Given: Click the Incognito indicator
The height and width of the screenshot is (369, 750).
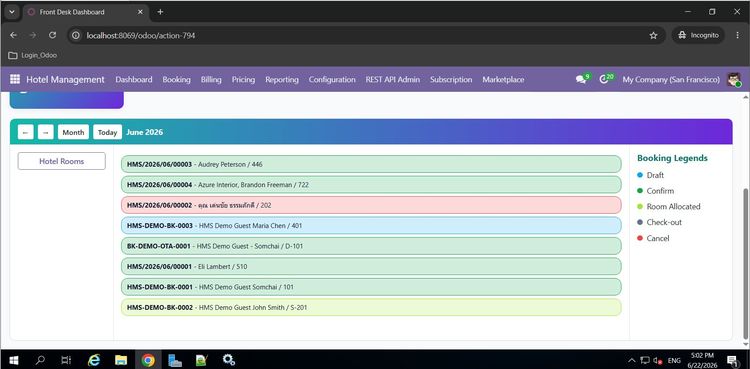Looking at the screenshot, I should click(698, 35).
